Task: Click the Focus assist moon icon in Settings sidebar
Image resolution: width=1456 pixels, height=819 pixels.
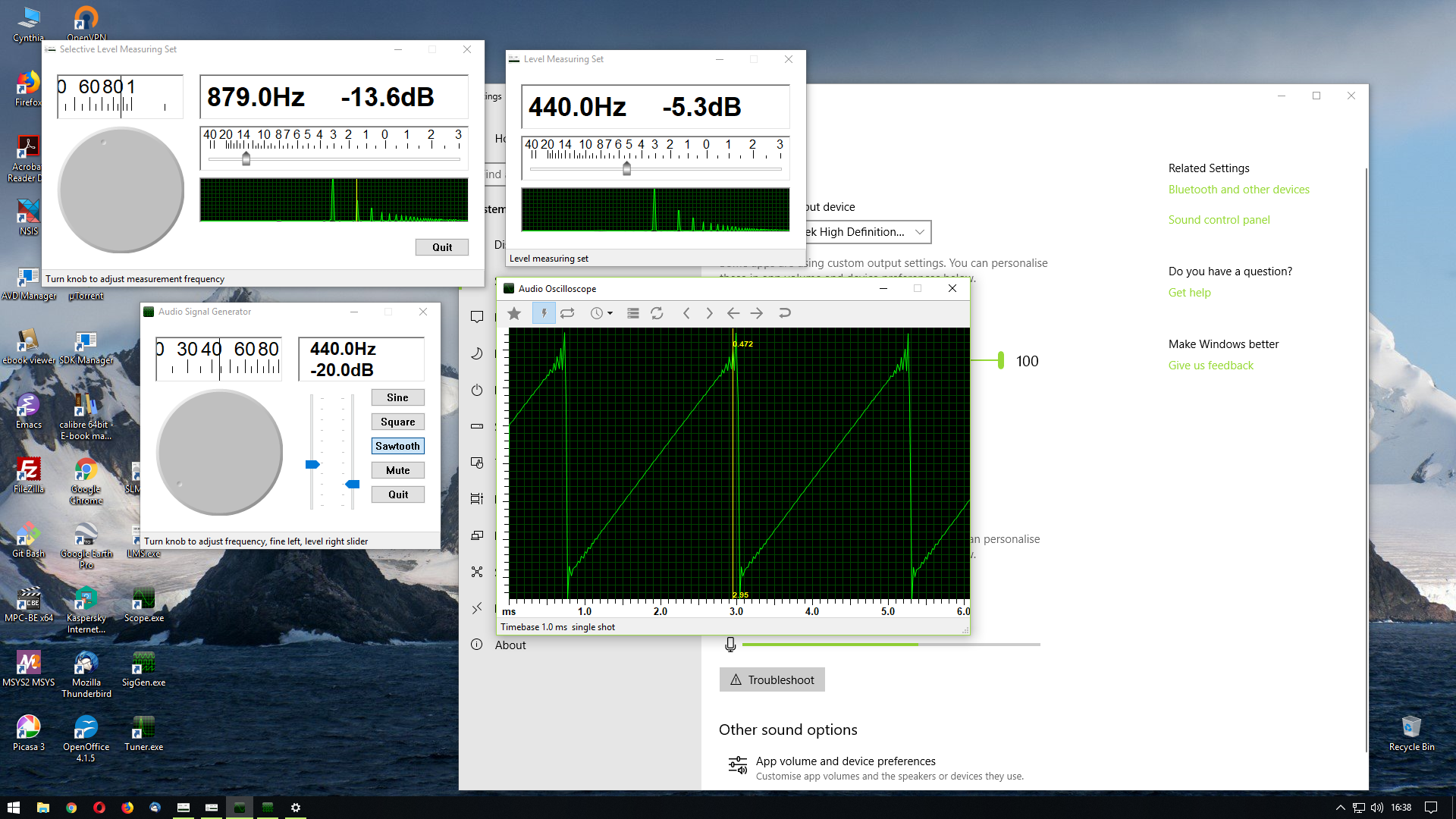Action: point(477,353)
